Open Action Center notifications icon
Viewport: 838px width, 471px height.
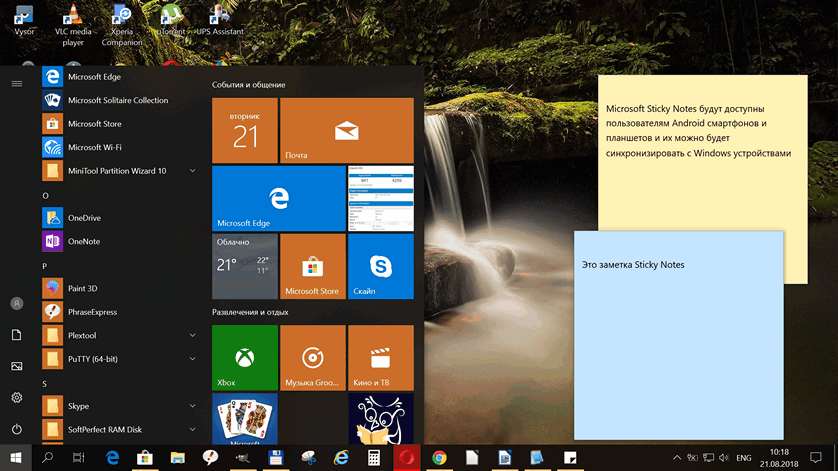click(816, 458)
